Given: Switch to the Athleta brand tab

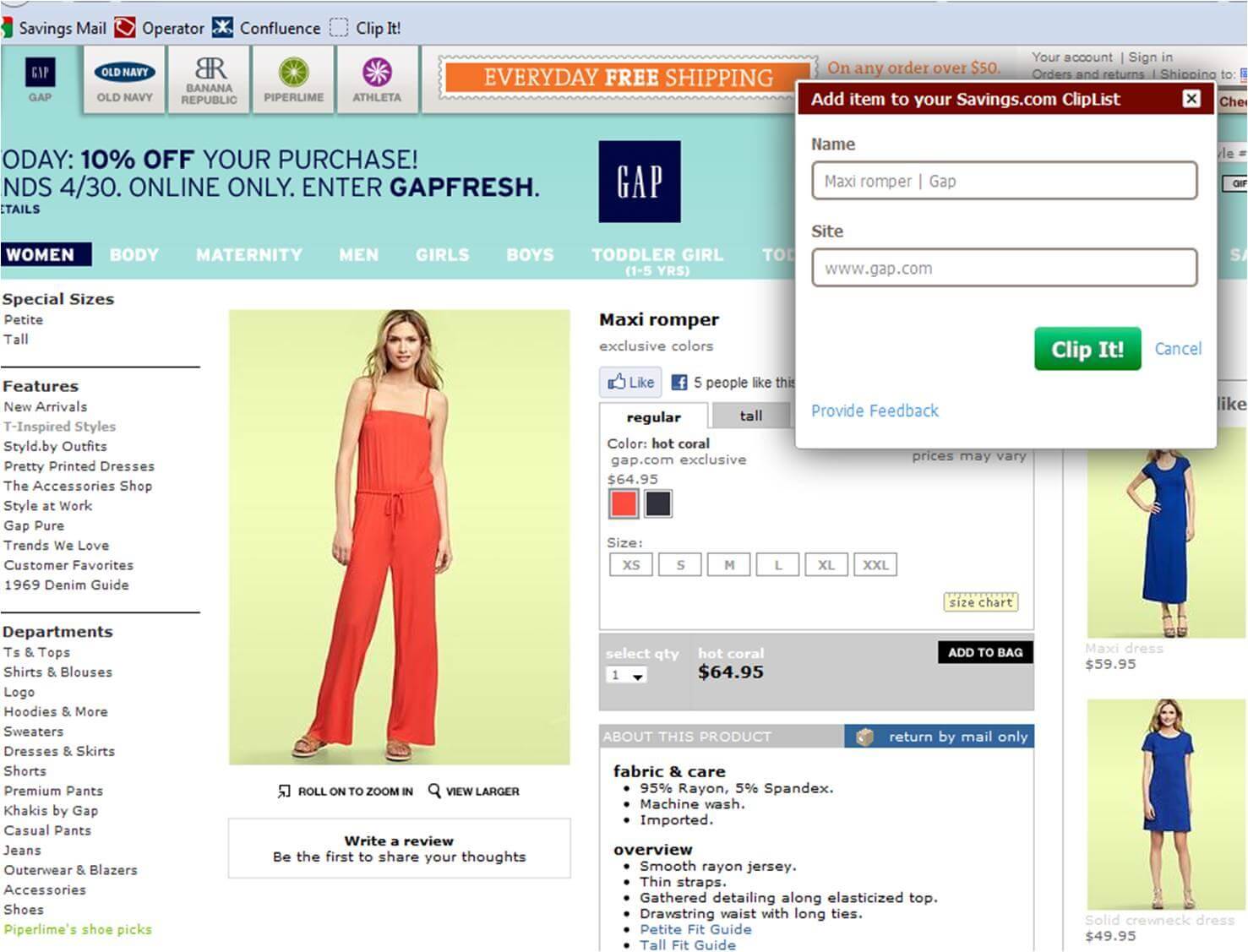Looking at the screenshot, I should tap(377, 79).
